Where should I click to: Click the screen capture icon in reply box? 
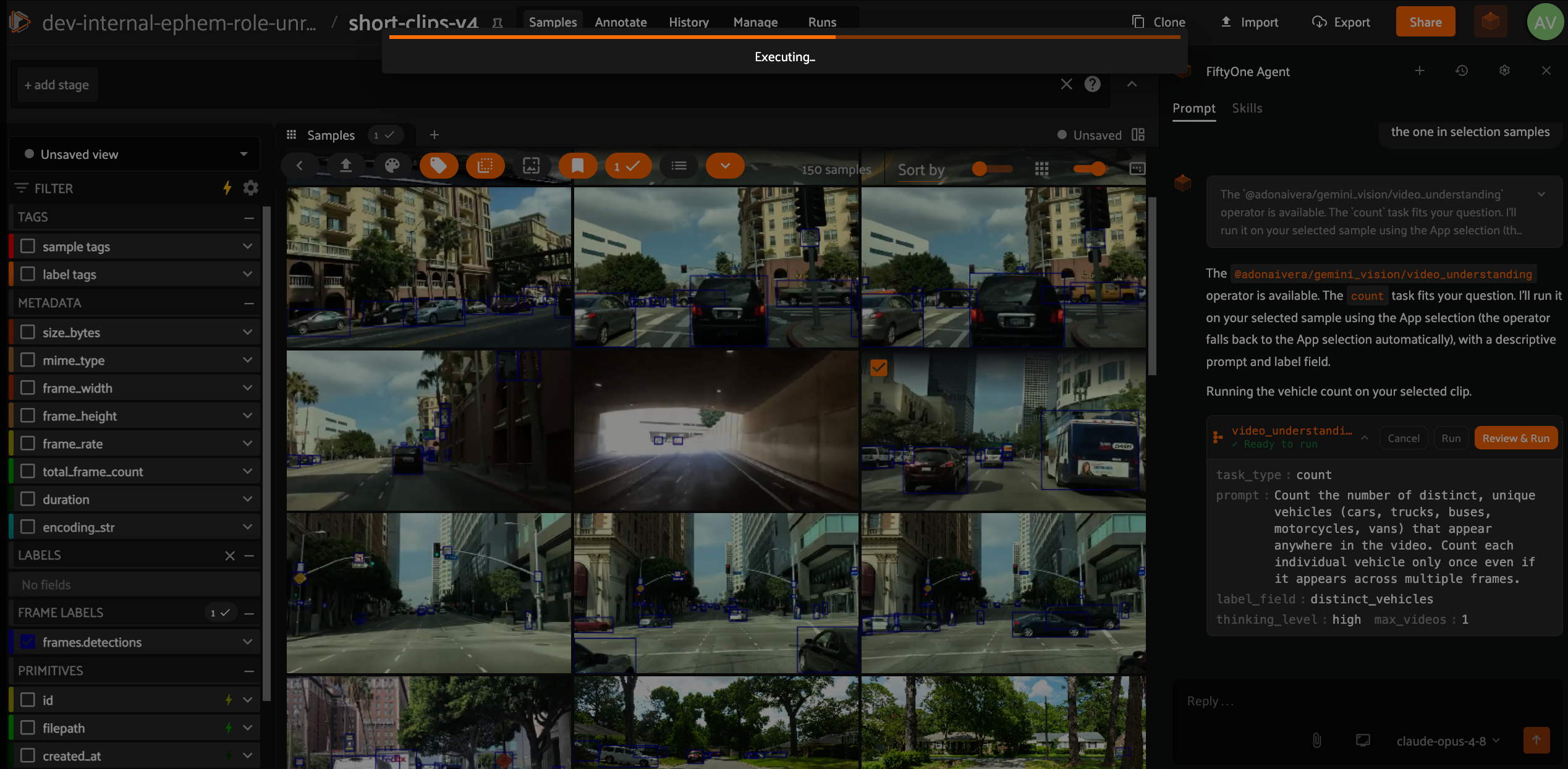click(1363, 741)
